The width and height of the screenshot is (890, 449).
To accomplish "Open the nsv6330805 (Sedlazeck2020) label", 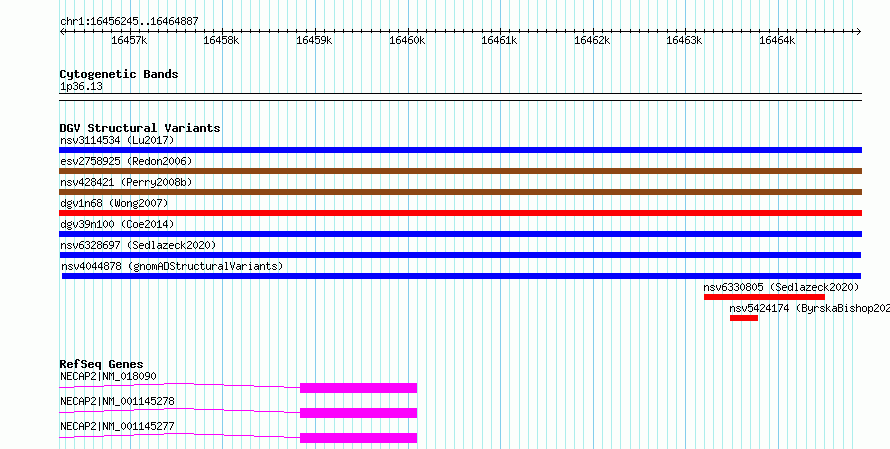I will pos(782,287).
